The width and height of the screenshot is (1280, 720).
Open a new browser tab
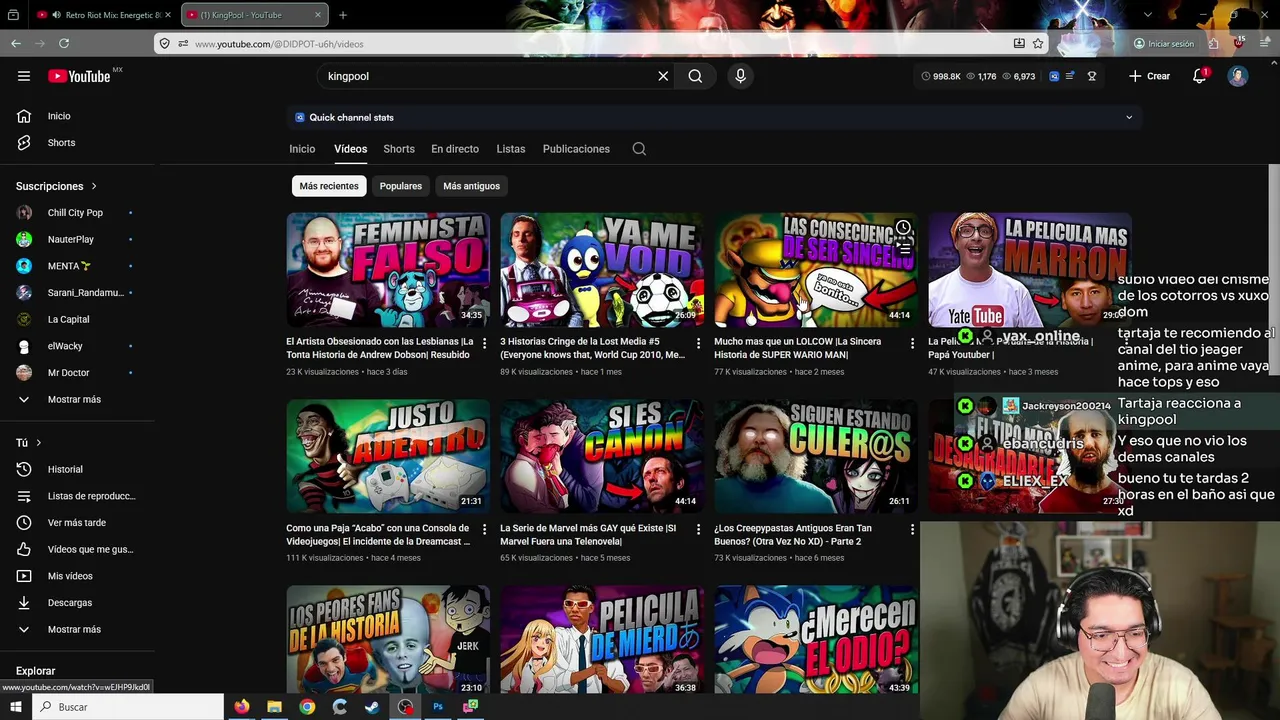pyautogui.click(x=343, y=15)
